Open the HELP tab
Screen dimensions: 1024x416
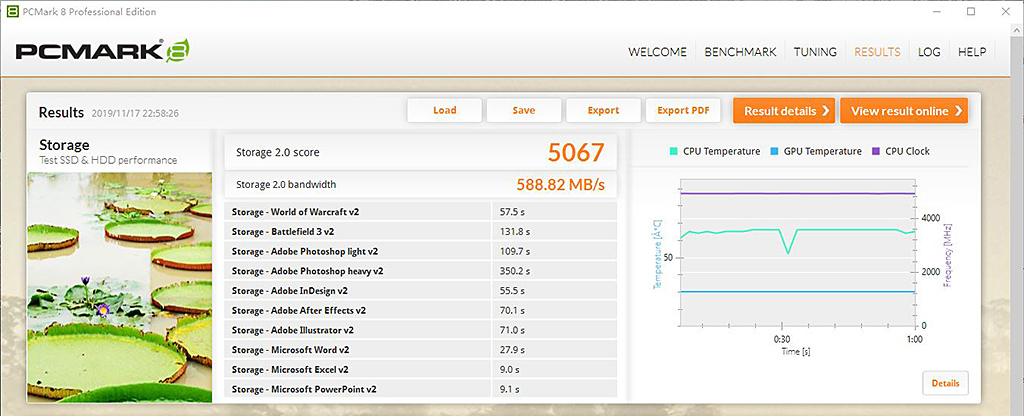point(972,52)
